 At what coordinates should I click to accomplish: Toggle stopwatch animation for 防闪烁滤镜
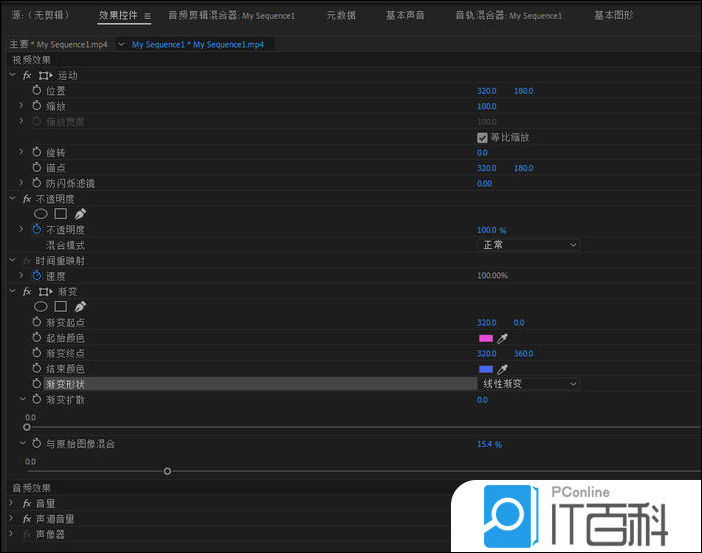(37, 183)
